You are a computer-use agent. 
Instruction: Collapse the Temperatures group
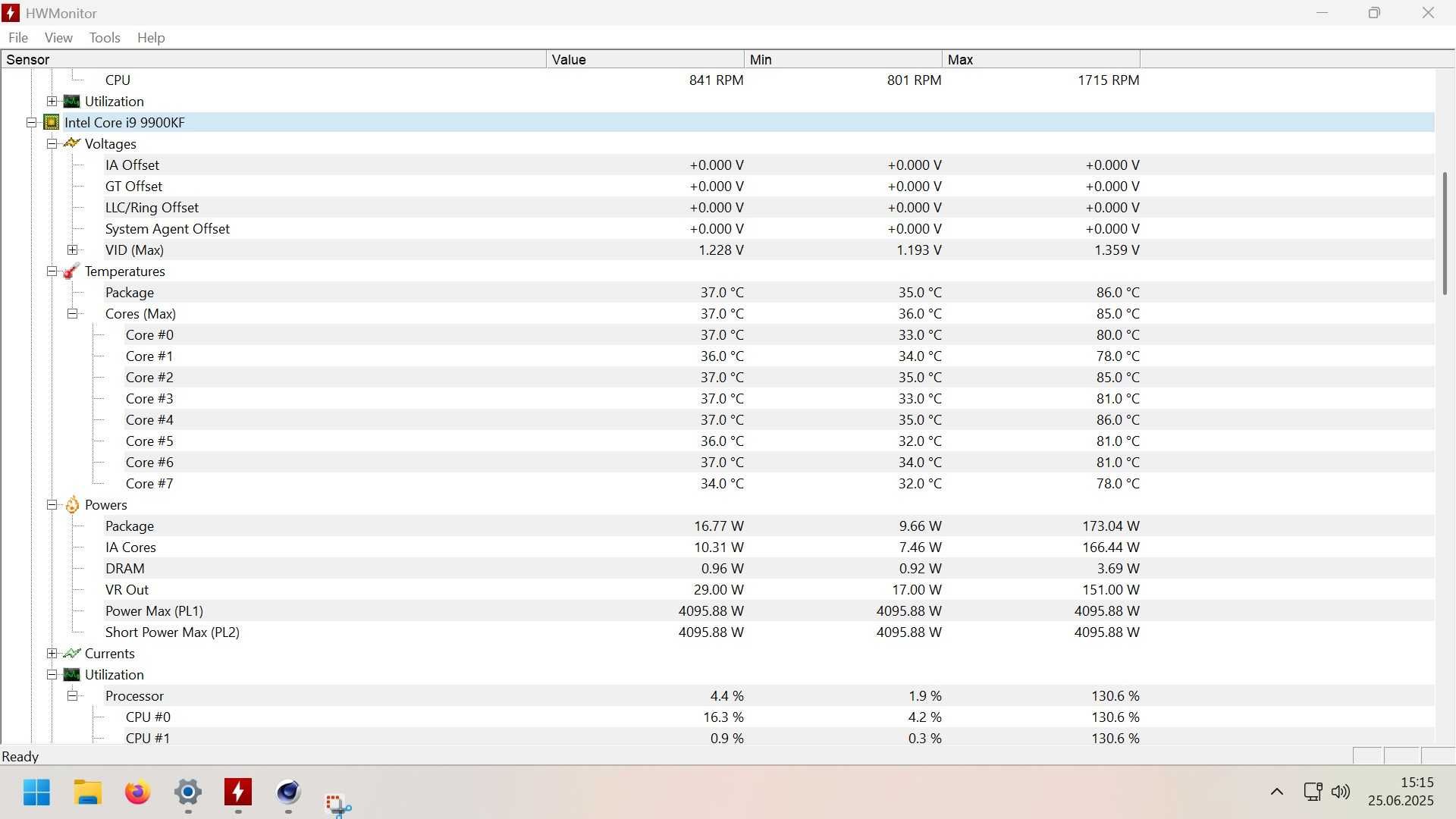click(52, 271)
